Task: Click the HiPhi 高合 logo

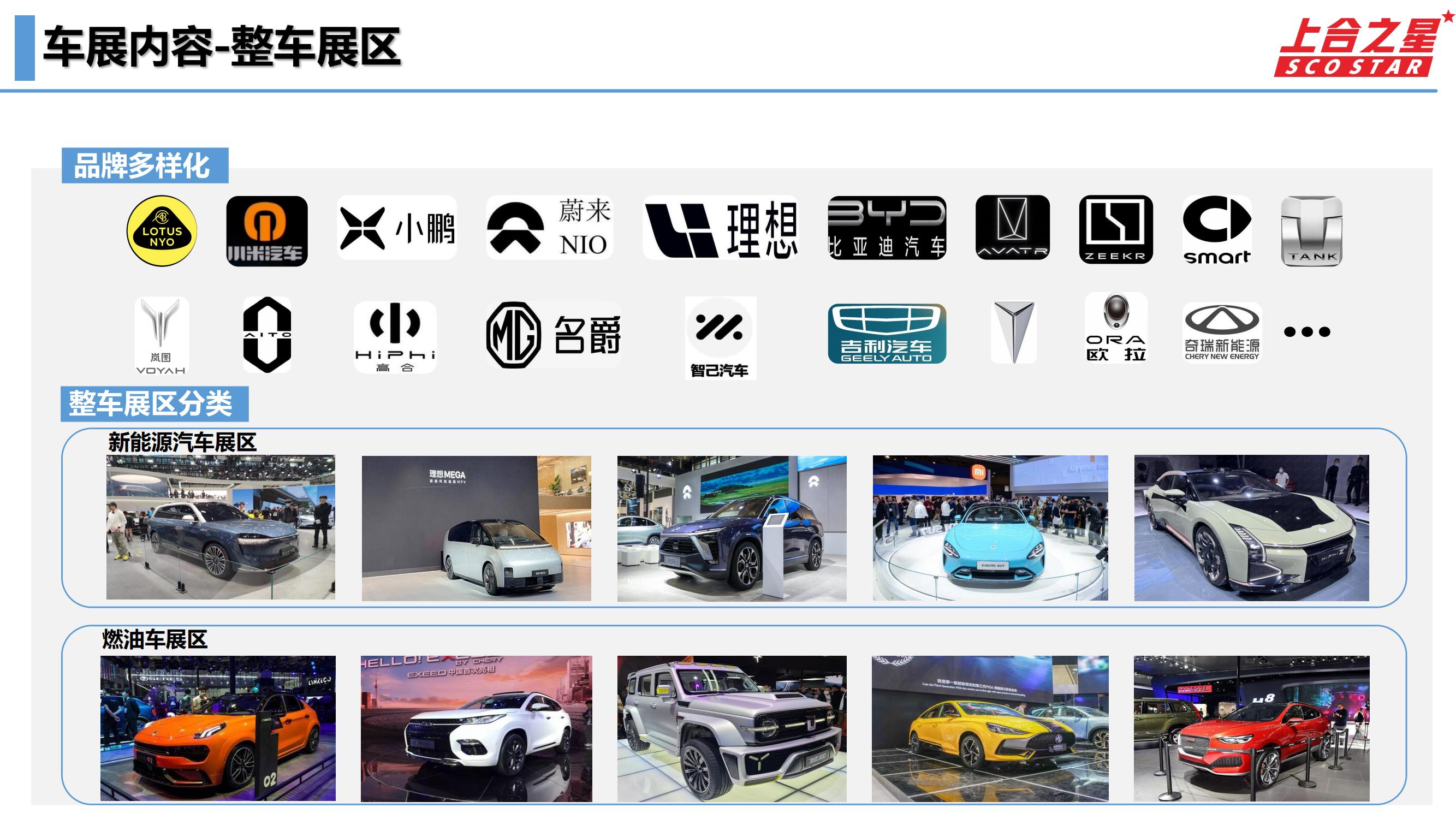Action: (x=395, y=337)
